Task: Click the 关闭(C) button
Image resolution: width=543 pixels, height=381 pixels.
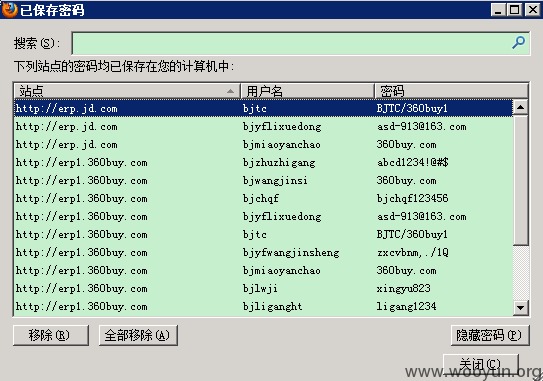Action: tap(481, 364)
